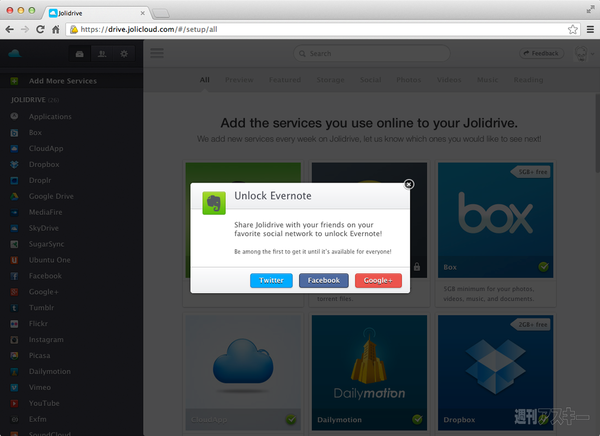
Task: Click the Flickr icon in sidebar
Action: click(x=14, y=324)
